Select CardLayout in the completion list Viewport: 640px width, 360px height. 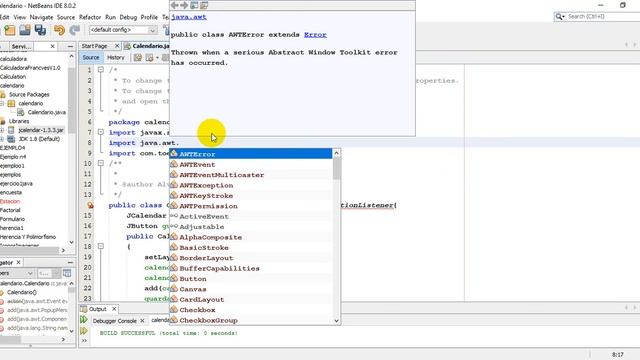click(x=251, y=299)
